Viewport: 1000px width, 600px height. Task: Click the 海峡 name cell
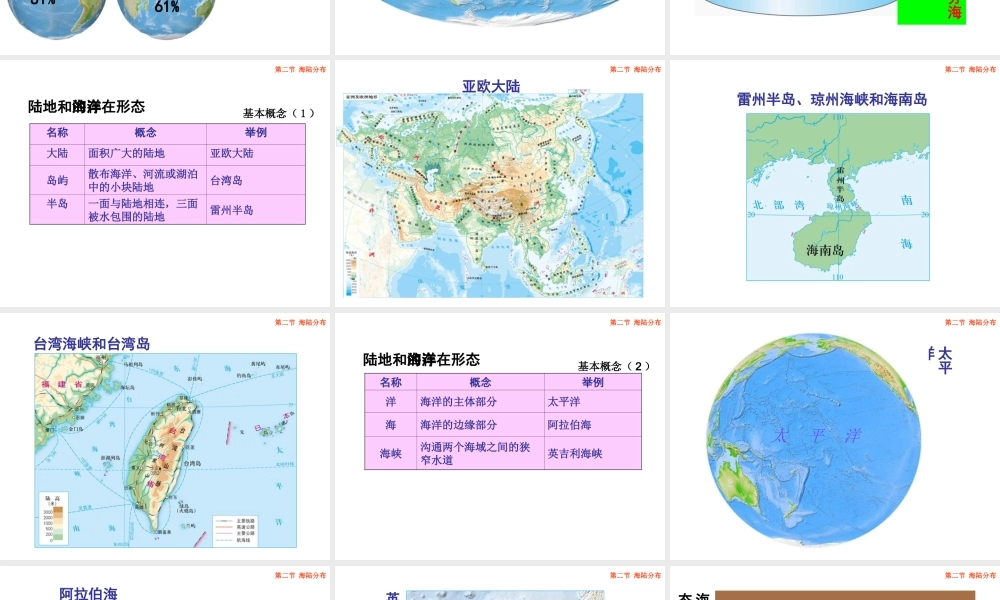click(x=390, y=453)
